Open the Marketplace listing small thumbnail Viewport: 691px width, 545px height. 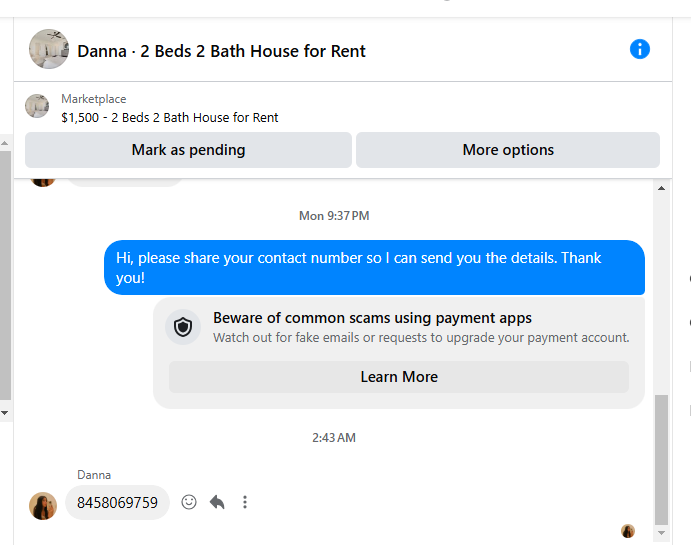pos(37,106)
